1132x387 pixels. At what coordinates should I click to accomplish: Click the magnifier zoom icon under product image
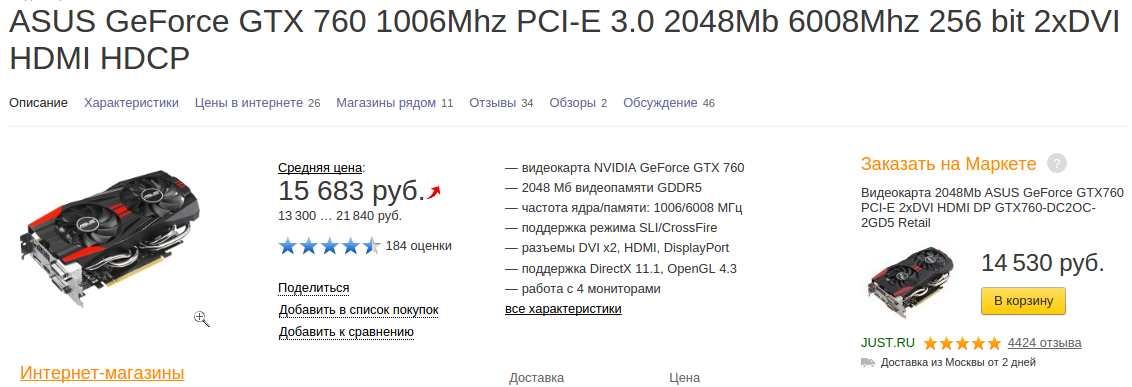click(202, 318)
